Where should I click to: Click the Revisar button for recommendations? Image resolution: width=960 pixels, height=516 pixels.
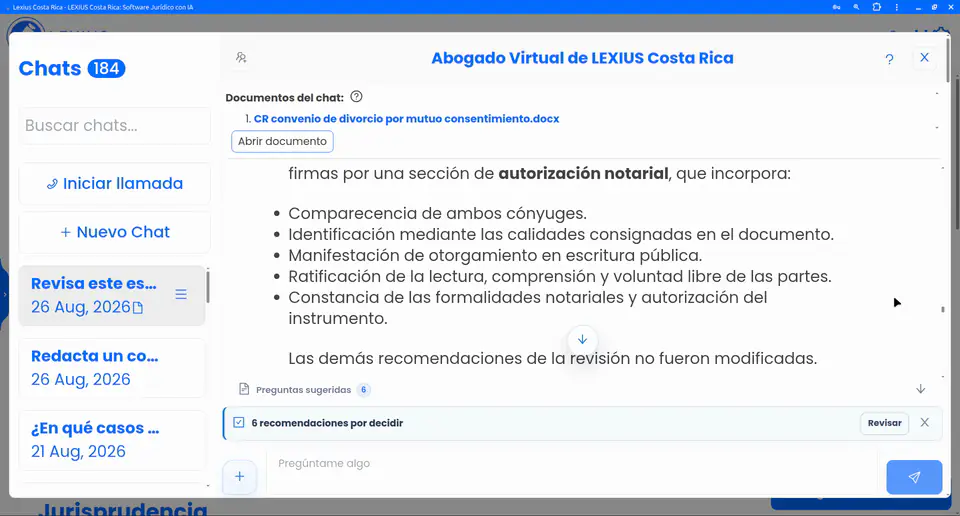click(884, 423)
